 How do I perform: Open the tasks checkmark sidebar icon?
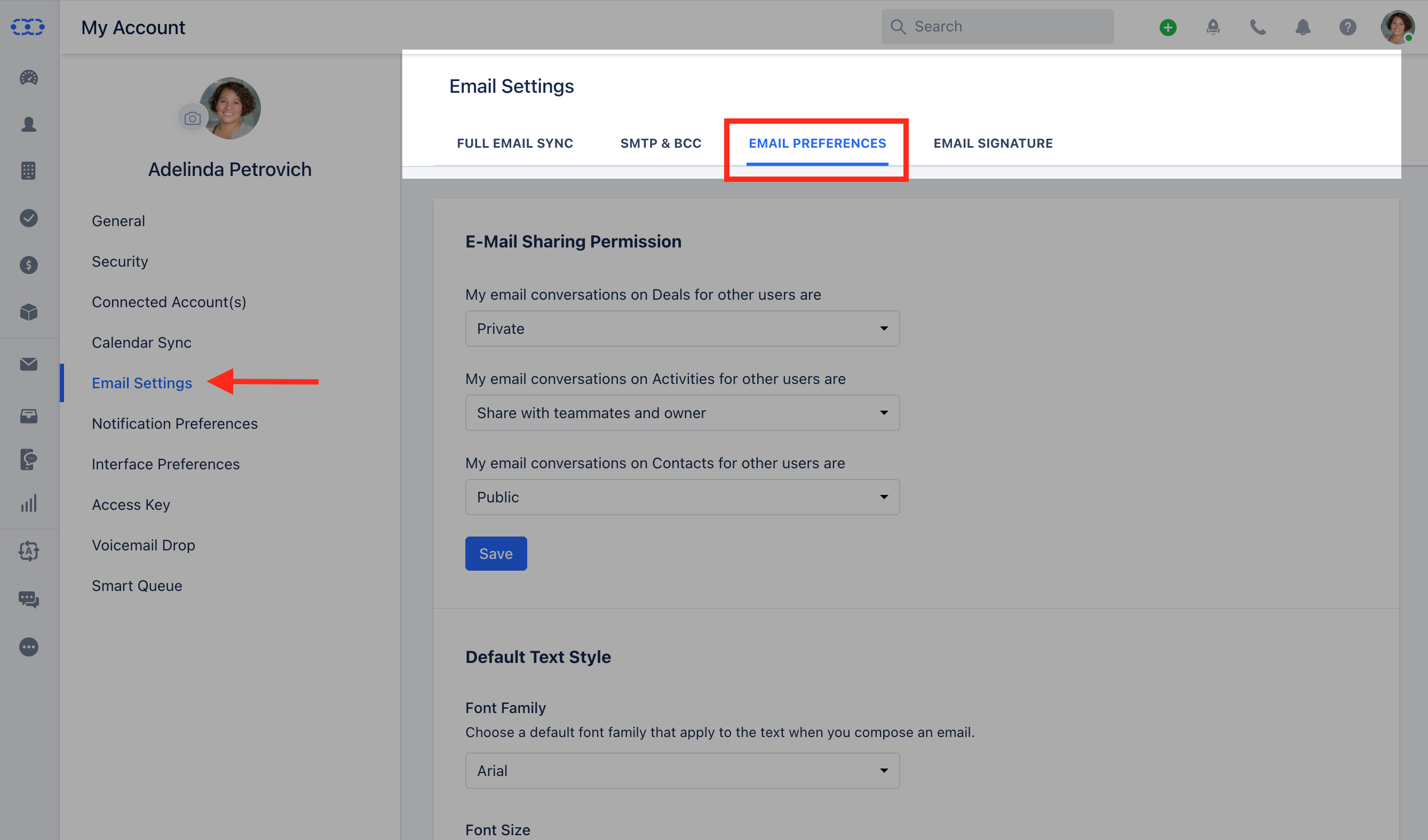[x=28, y=218]
